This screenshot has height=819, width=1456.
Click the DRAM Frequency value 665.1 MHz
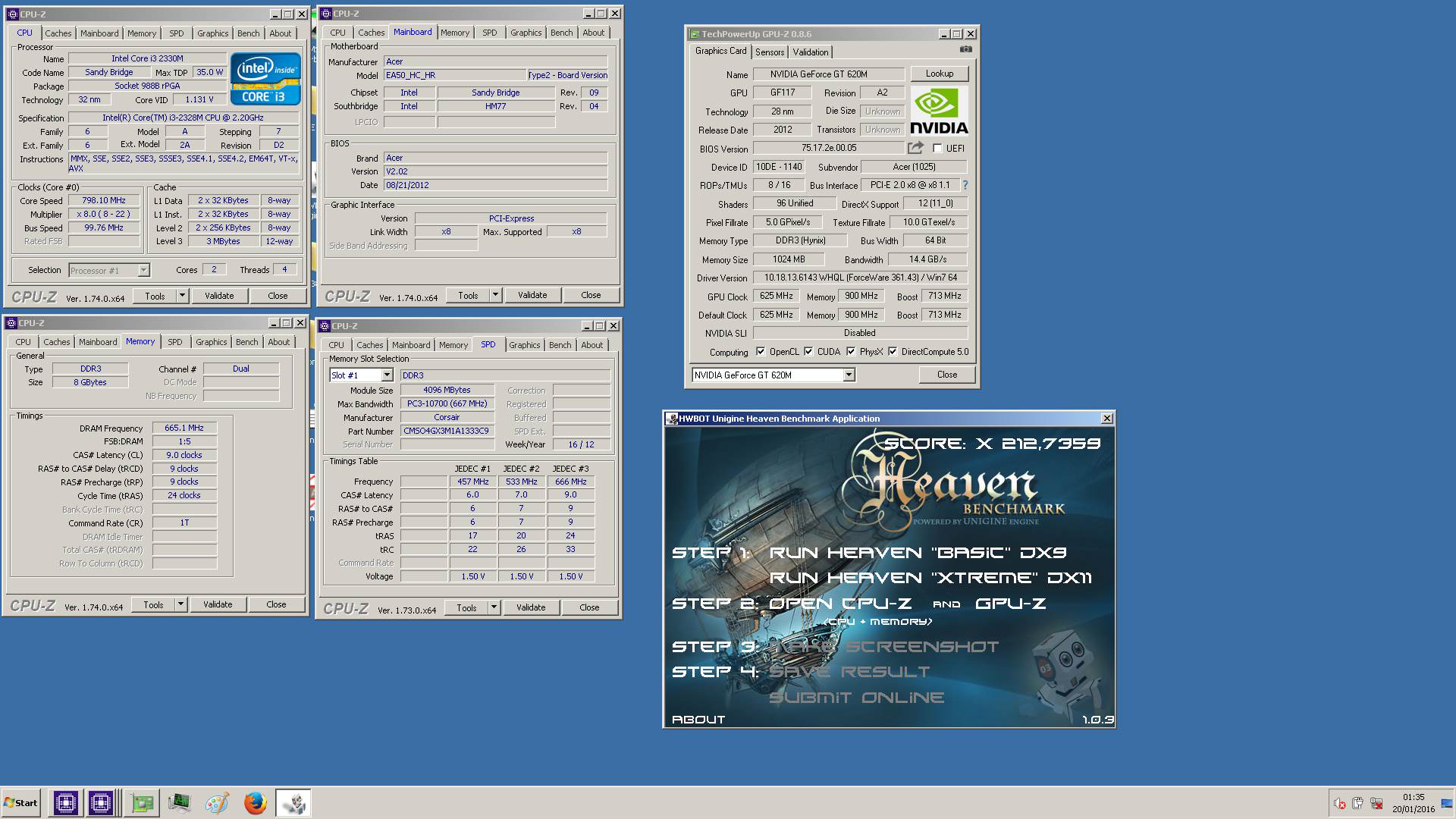184,428
